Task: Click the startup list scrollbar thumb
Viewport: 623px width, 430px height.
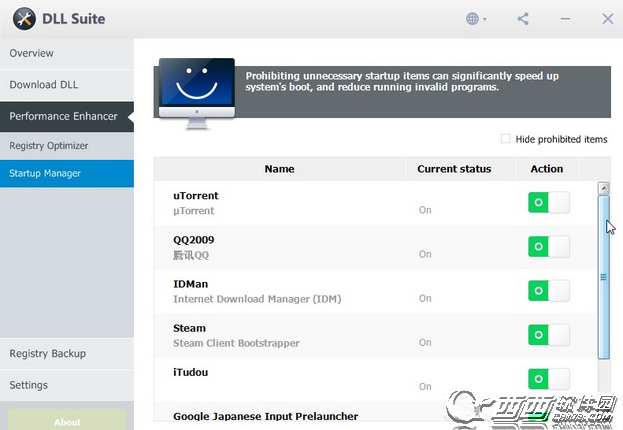Action: [604, 277]
